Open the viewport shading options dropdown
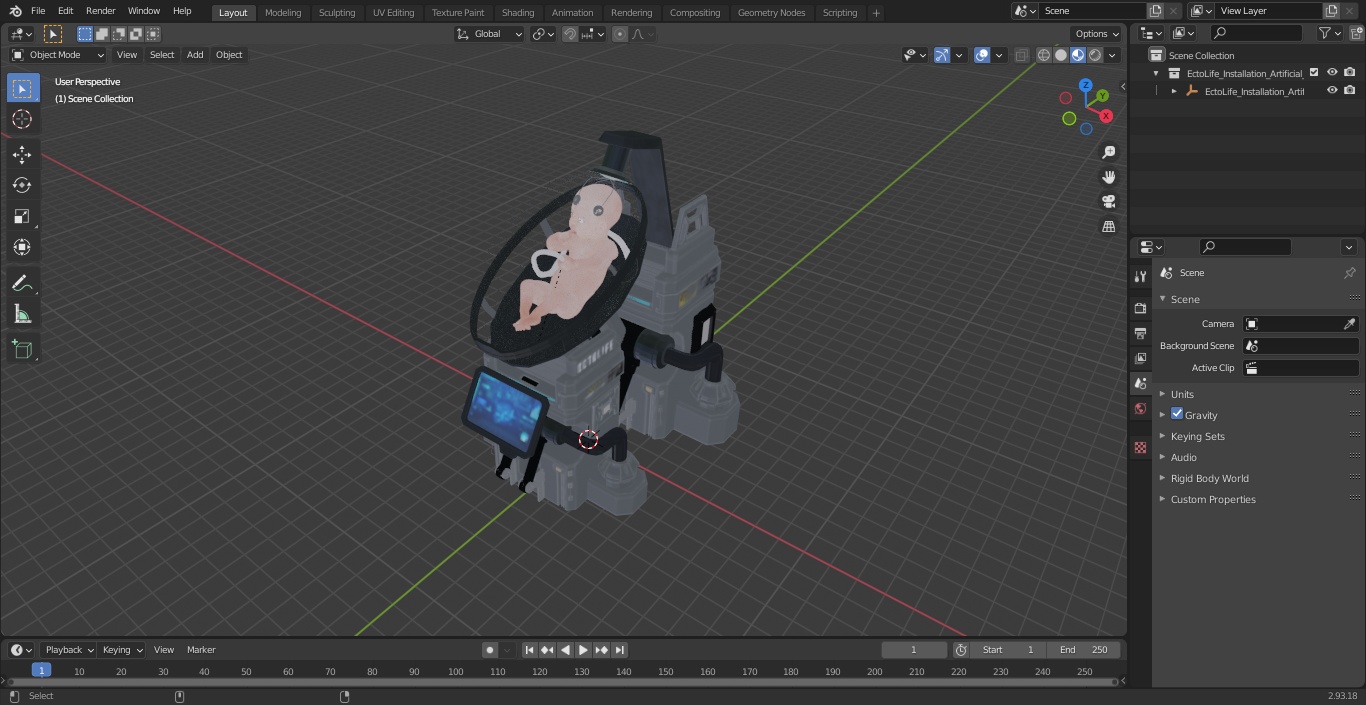Screen dimensions: 1366x705 click(1112, 55)
